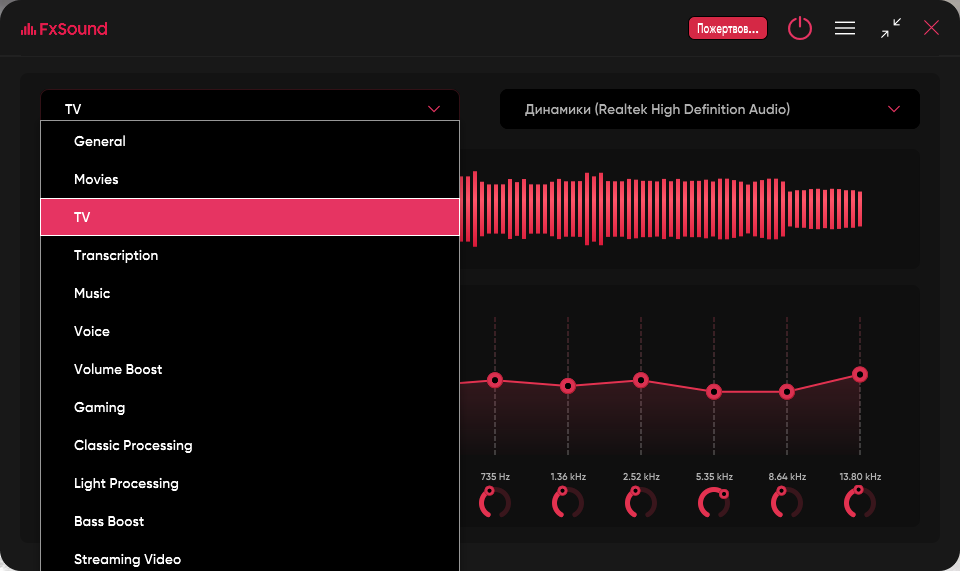The height and width of the screenshot is (571, 960).
Task: Open the hamburger menu
Action: click(x=845, y=28)
